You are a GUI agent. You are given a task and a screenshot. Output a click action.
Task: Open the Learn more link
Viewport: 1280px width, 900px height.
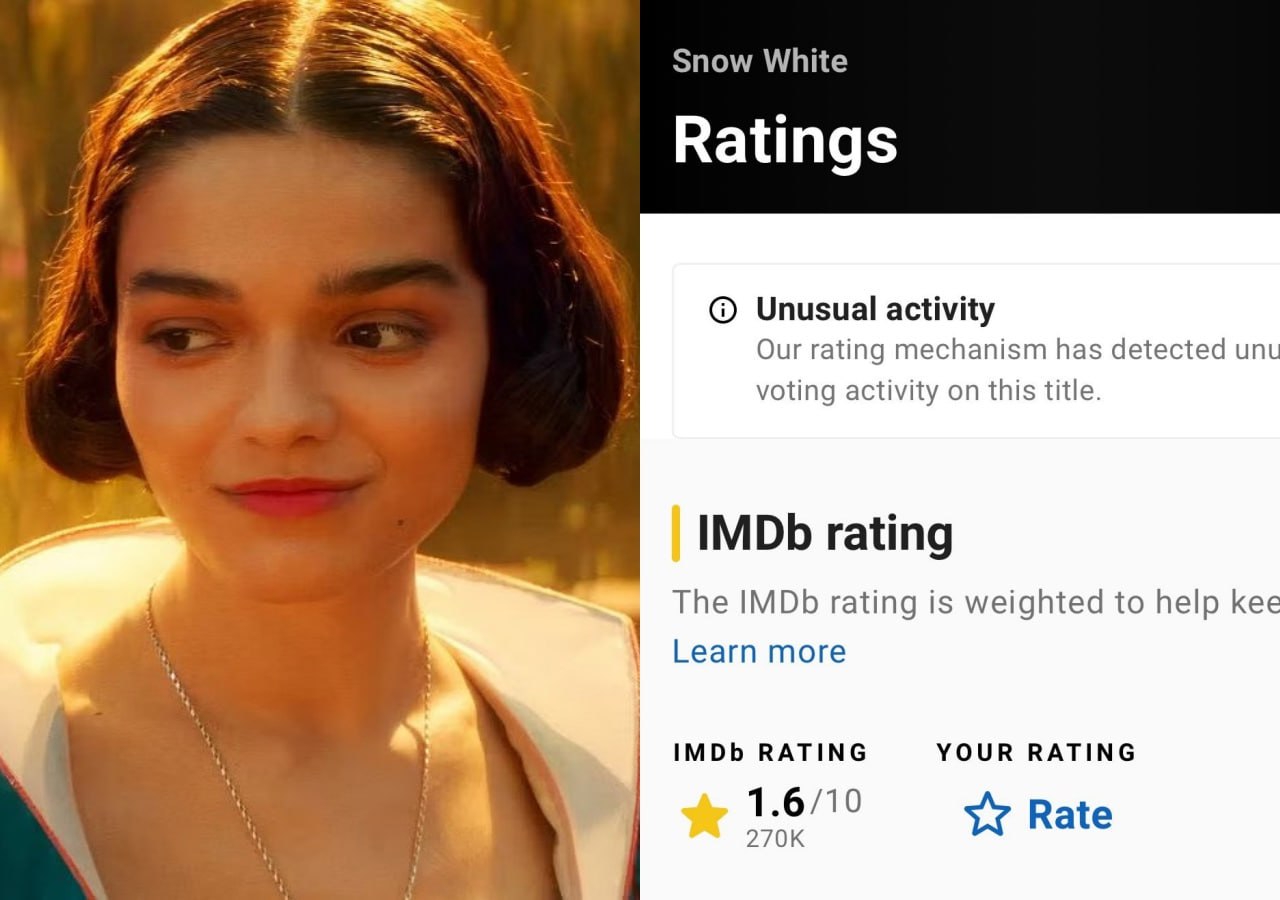759,651
